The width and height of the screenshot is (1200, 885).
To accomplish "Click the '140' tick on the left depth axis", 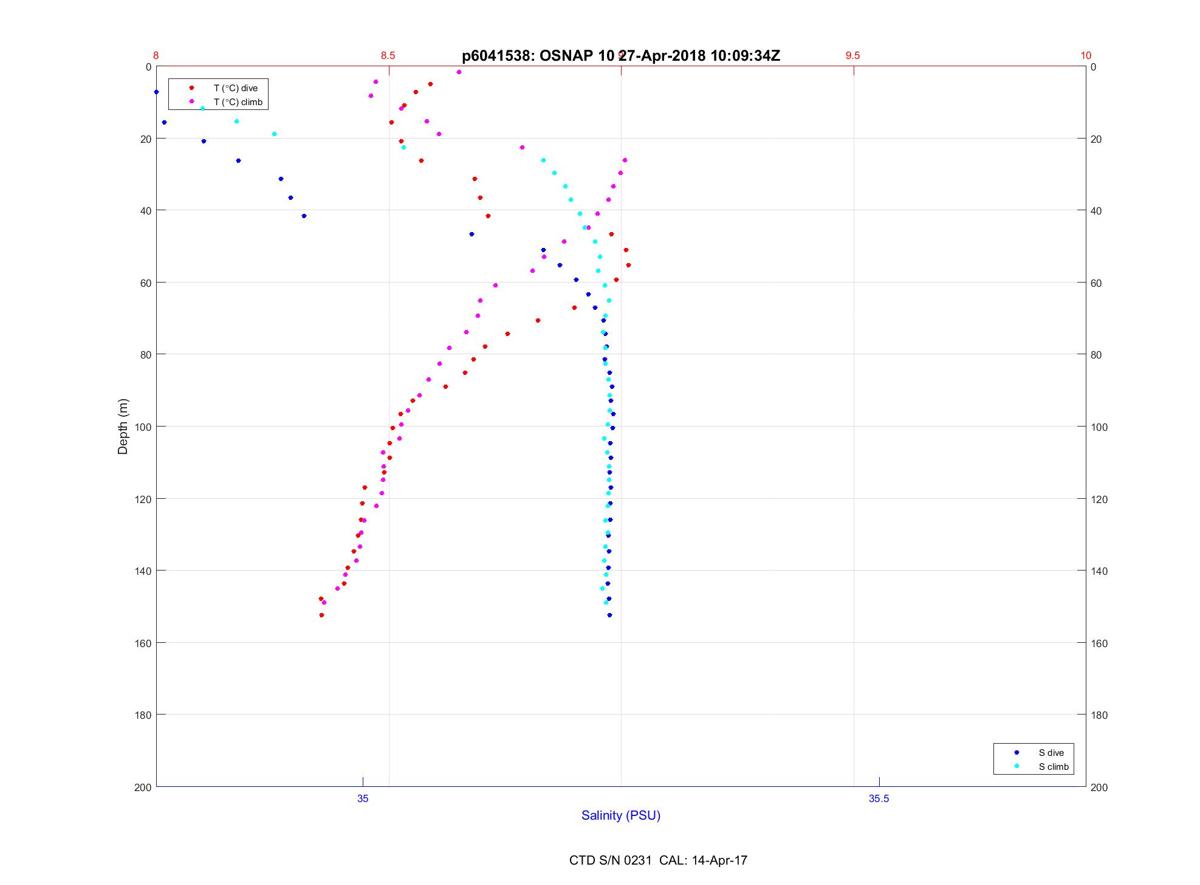I will coord(142,571).
